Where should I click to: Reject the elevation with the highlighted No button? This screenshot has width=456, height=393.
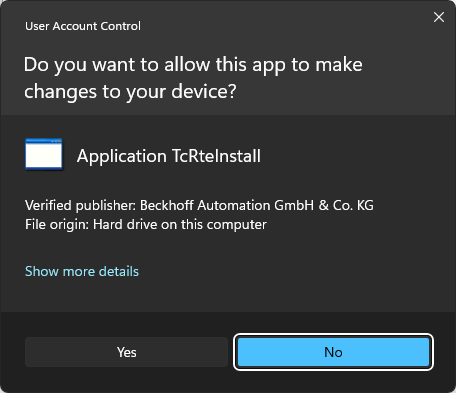point(333,352)
